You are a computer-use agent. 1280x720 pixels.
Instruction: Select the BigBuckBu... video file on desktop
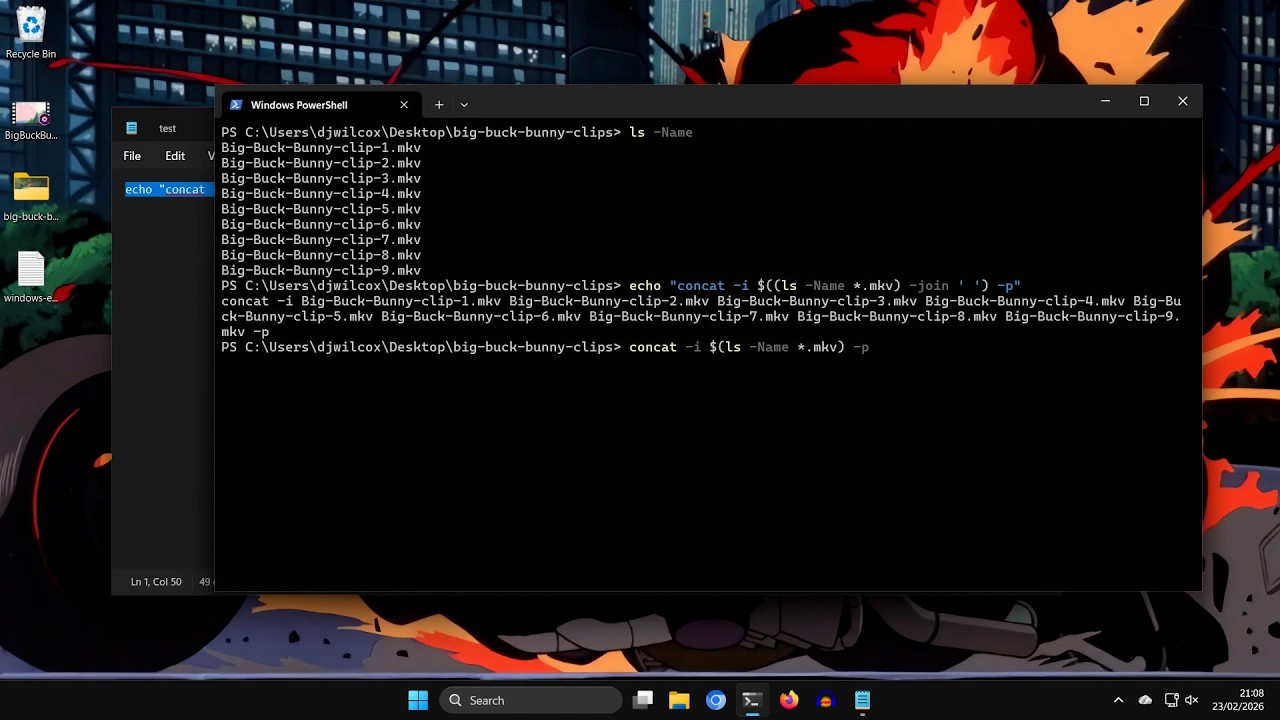pos(31,120)
